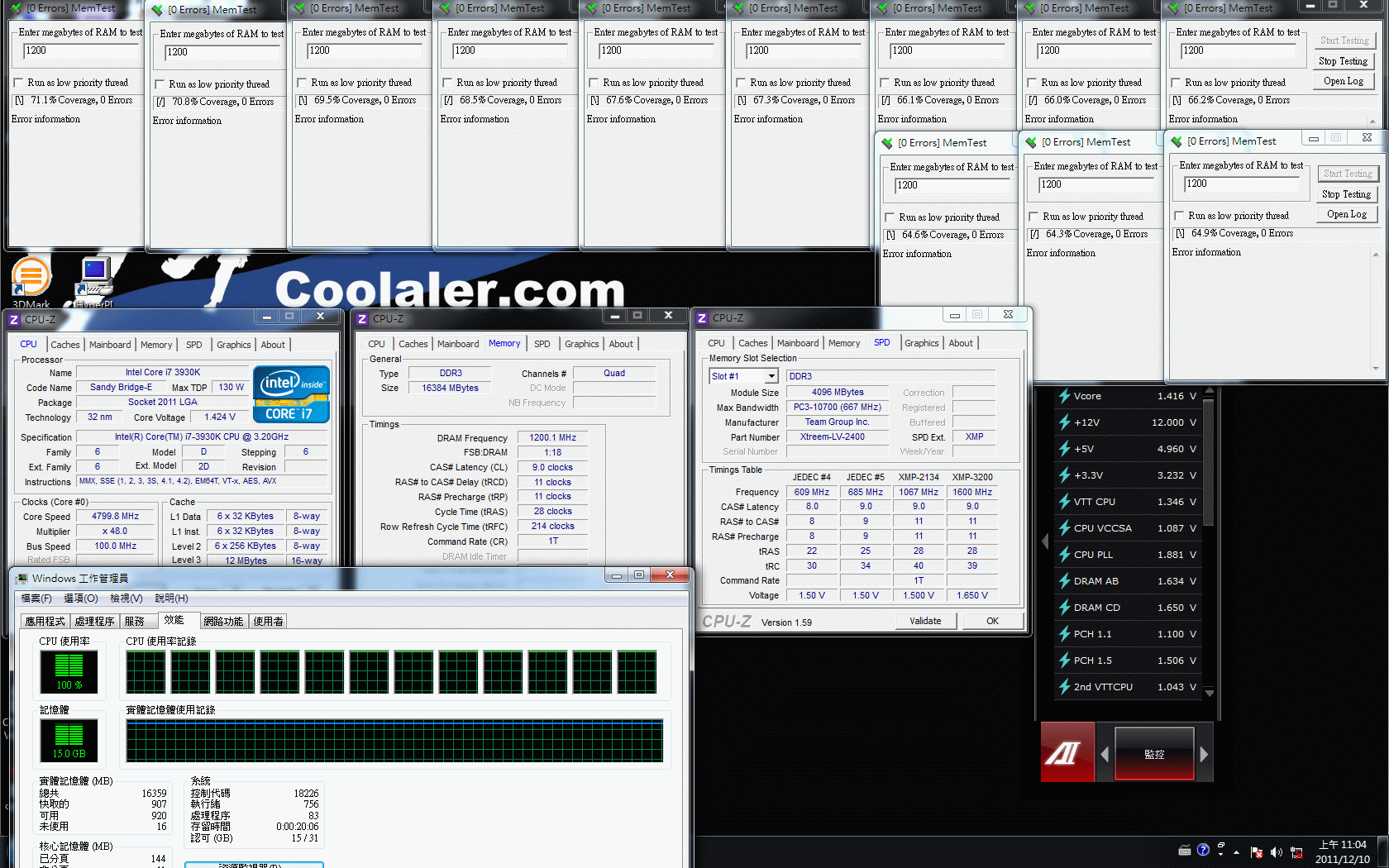Enable low priority thread in 70.8% coverage MemTest
Image resolution: width=1389 pixels, height=868 pixels.
(160, 84)
